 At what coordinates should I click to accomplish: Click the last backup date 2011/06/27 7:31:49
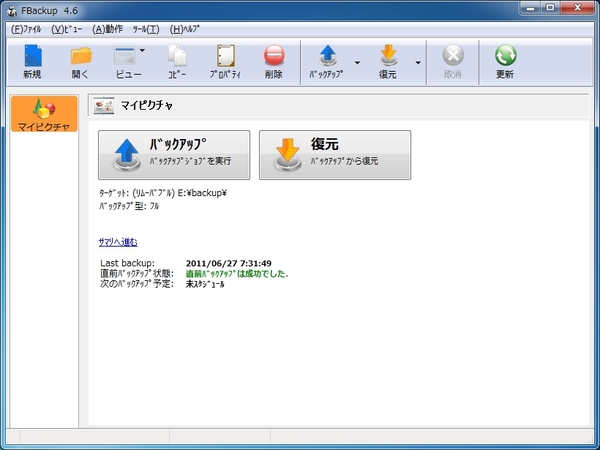tap(228, 263)
